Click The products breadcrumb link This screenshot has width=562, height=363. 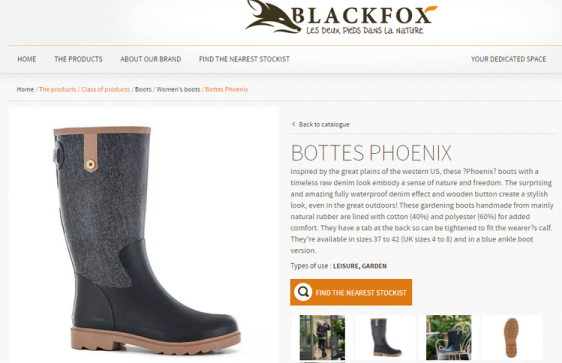58,89
